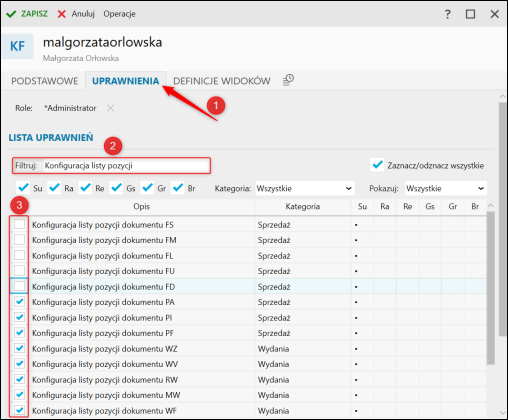This screenshot has width=508, height=420.
Task: Open the change history icon tab
Action: 288,80
